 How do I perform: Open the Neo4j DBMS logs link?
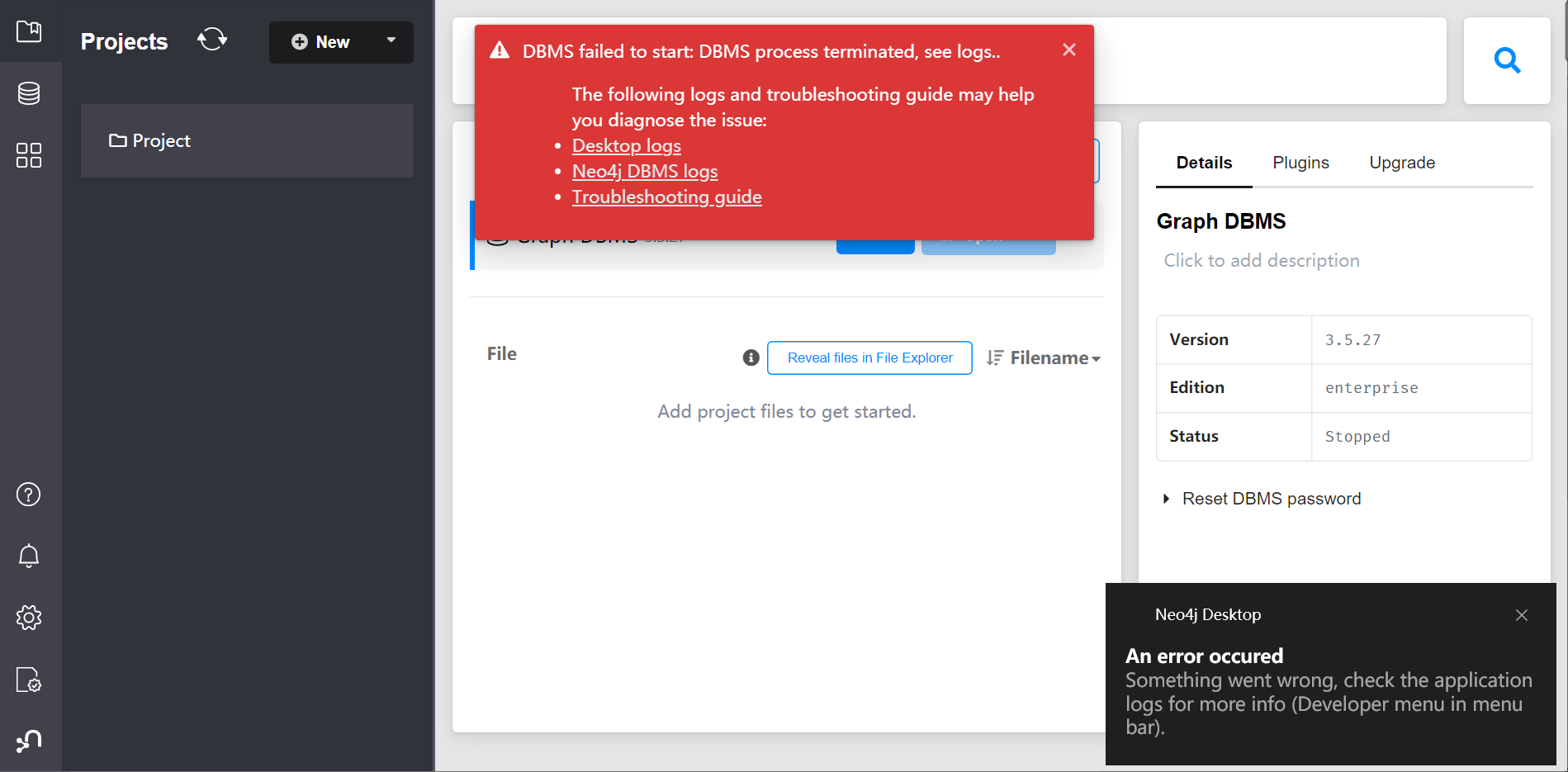[x=645, y=171]
